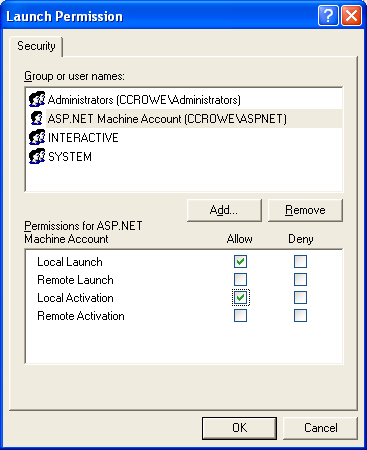Click the Permissions for ASP.NET Machine Account label
This screenshot has width=367, height=450.
[83, 232]
